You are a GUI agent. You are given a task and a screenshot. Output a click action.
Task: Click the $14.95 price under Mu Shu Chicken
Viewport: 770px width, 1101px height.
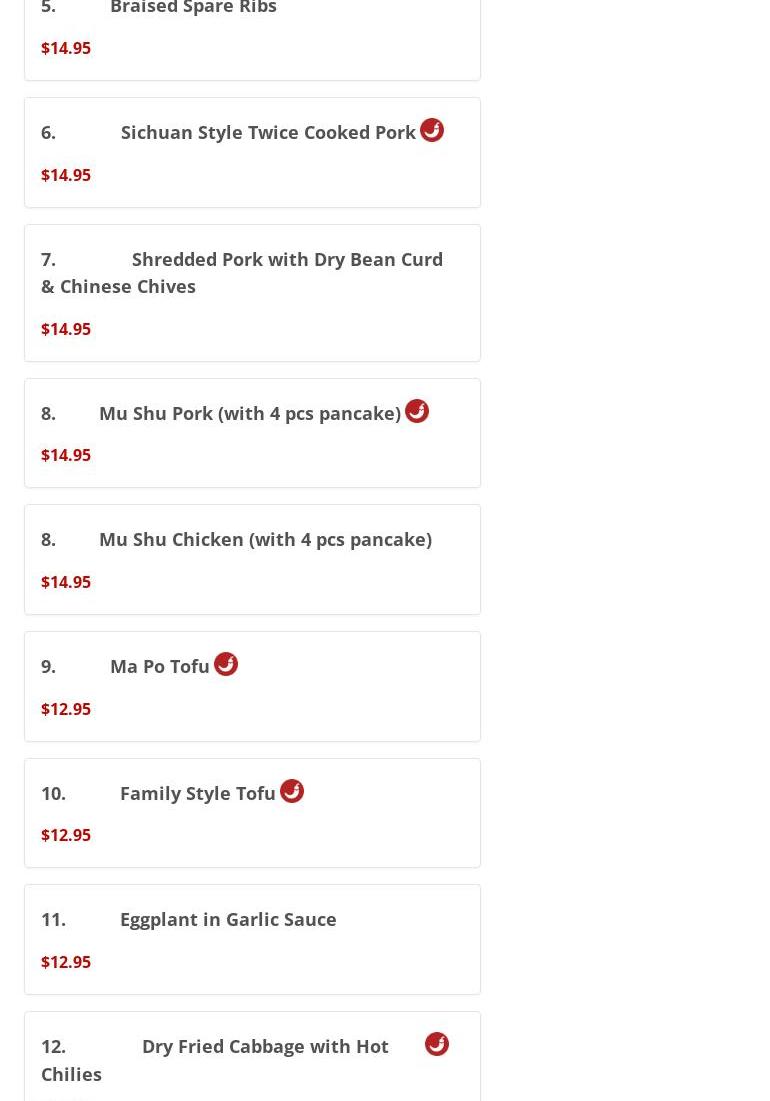tap(66, 582)
